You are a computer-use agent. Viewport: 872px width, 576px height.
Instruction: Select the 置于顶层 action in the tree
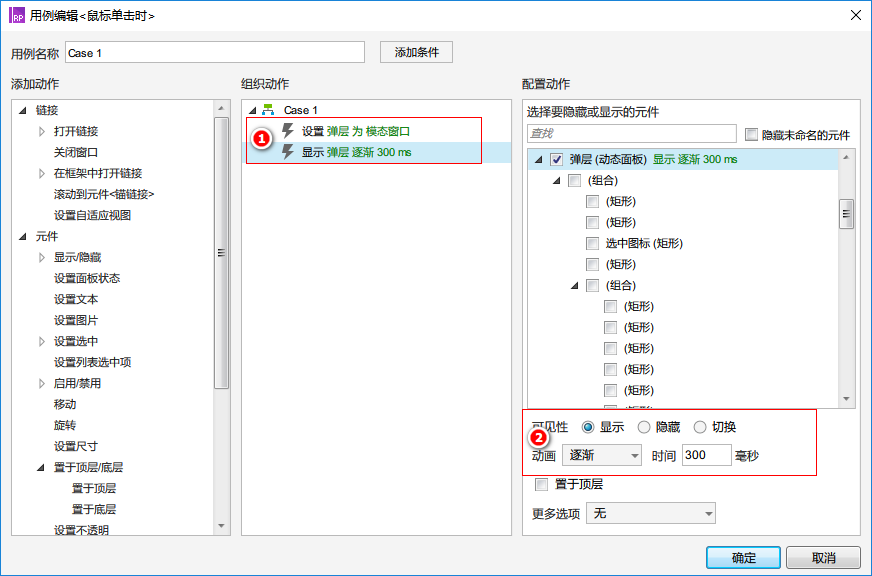[94, 488]
